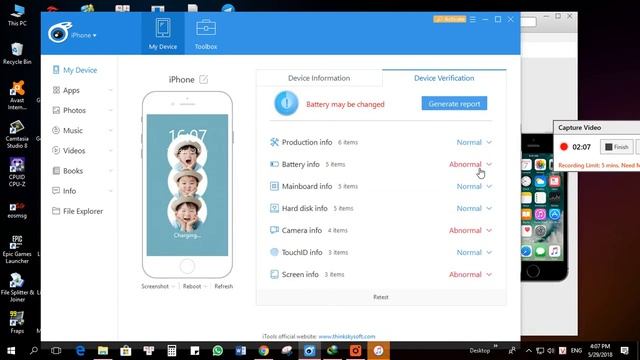Open Camtasia Studio 8 desktop icon
This screenshot has height=360, width=640.
(17, 134)
